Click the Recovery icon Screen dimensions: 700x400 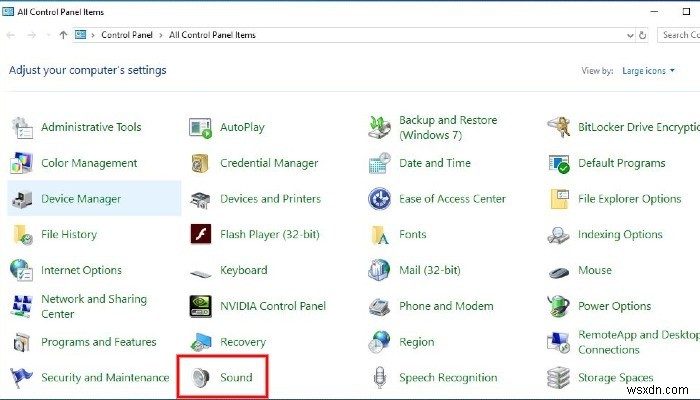point(200,342)
